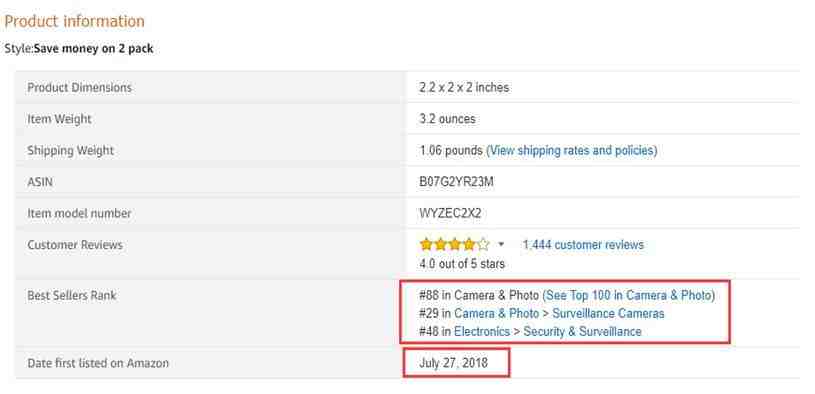The image size is (815, 394).
Task: Click the July 27, 2018 listing date
Action: tap(454, 363)
